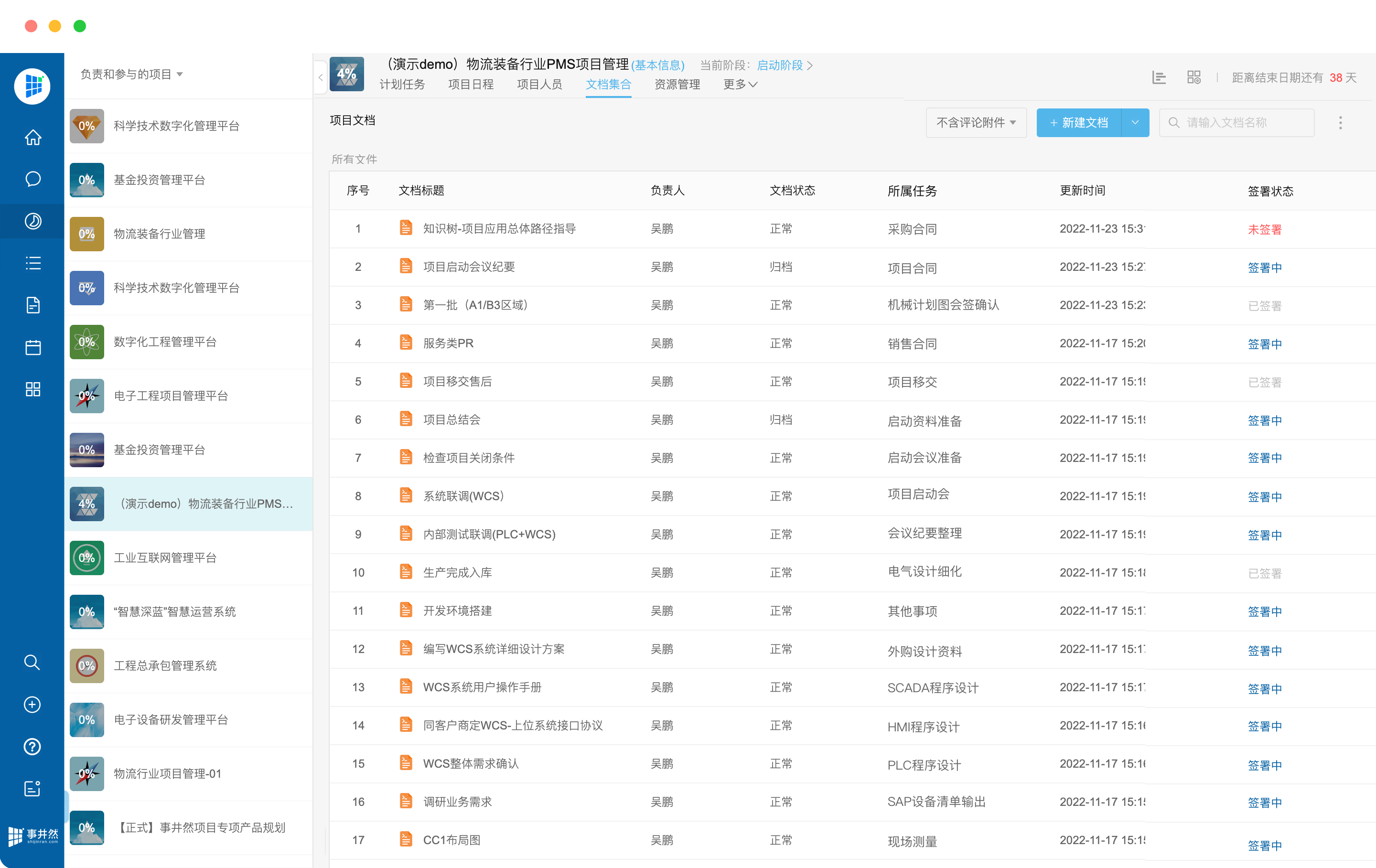Click the calendar icon in sidebar
This screenshot has height=868, width=1376.
[32, 347]
